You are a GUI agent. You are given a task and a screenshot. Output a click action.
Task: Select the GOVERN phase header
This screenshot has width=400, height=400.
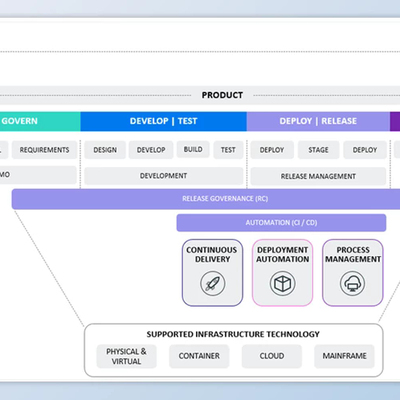(x=40, y=121)
